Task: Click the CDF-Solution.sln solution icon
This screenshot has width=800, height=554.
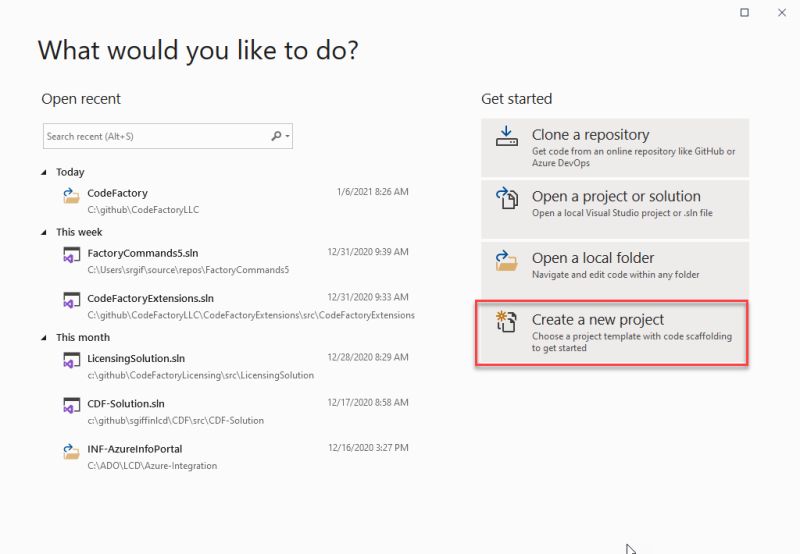Action: point(71,406)
